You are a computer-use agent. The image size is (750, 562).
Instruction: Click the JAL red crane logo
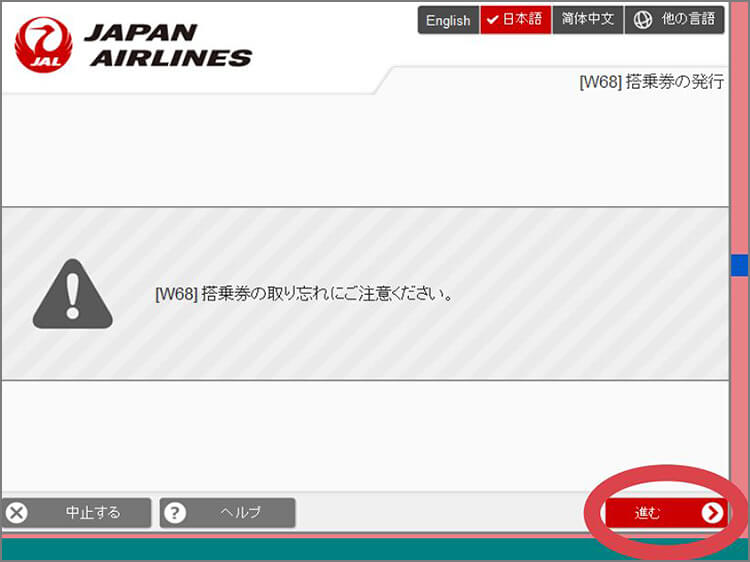[x=43, y=45]
